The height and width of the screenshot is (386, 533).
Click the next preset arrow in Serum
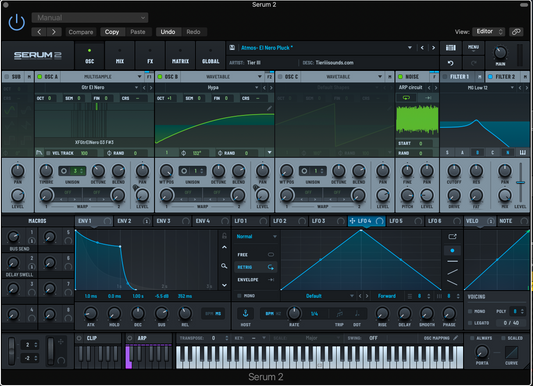(x=433, y=48)
